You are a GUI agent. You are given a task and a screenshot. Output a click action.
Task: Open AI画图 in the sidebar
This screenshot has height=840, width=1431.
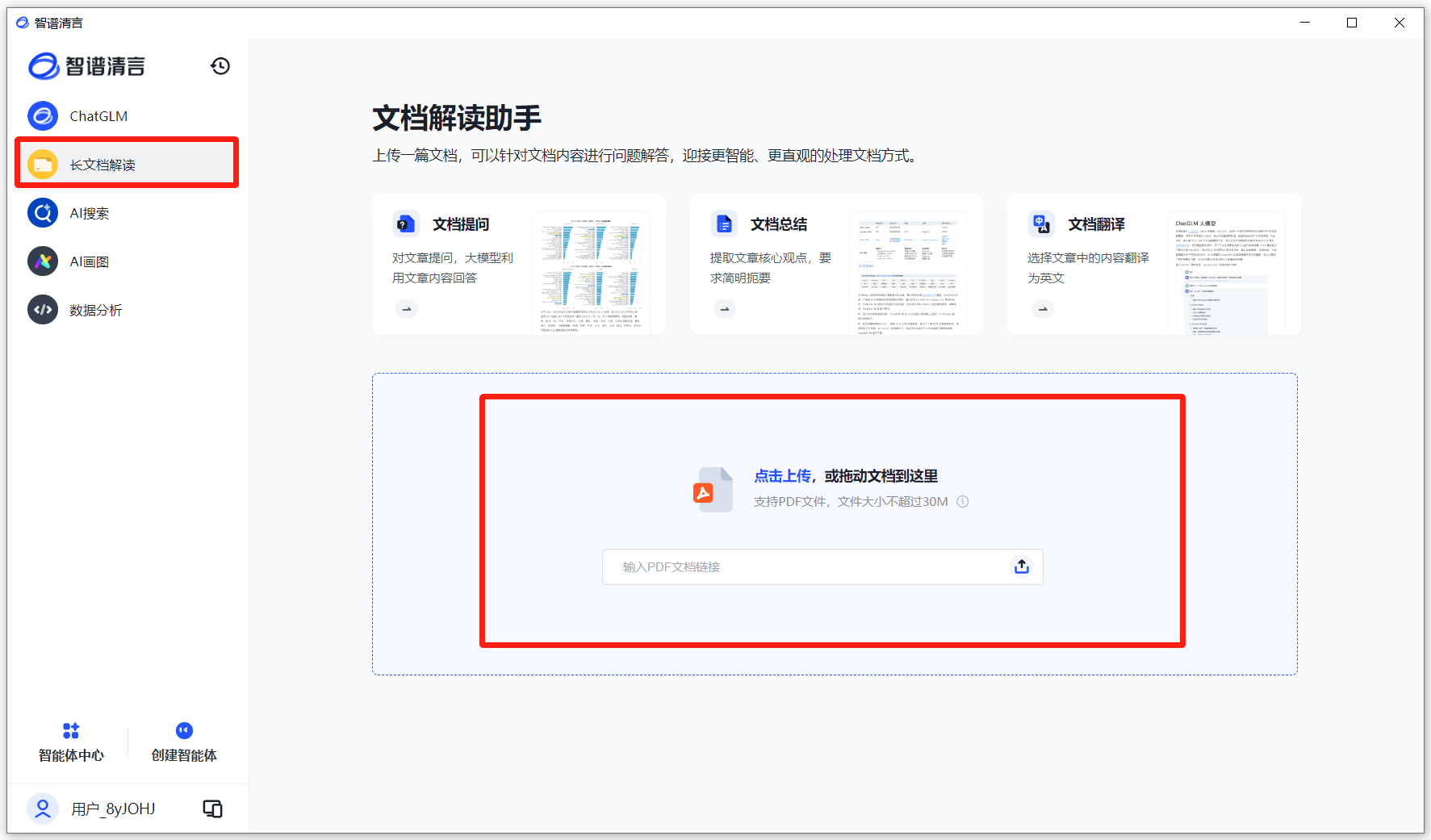tap(126, 261)
